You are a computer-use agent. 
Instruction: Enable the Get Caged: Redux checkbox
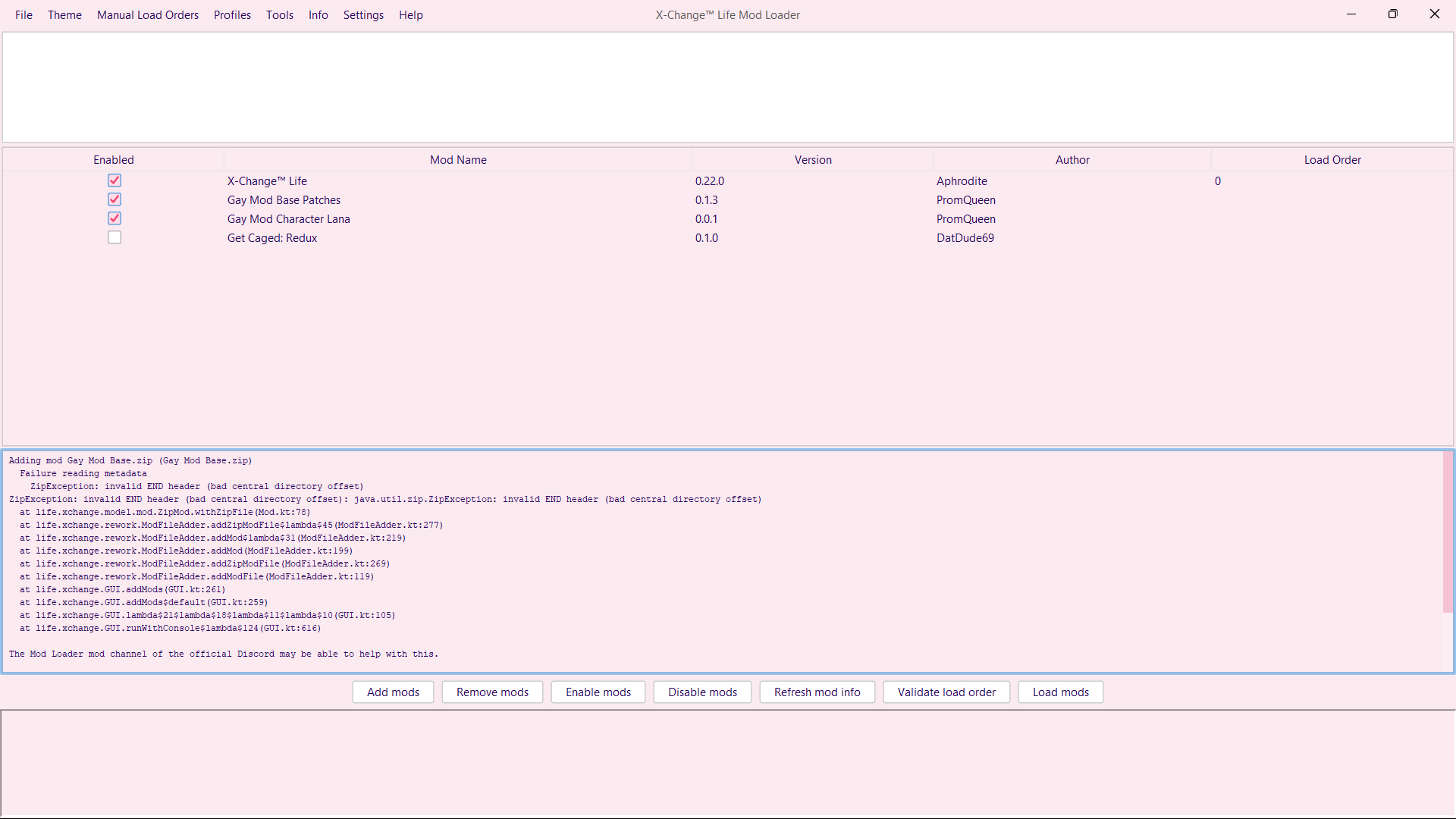[115, 237]
